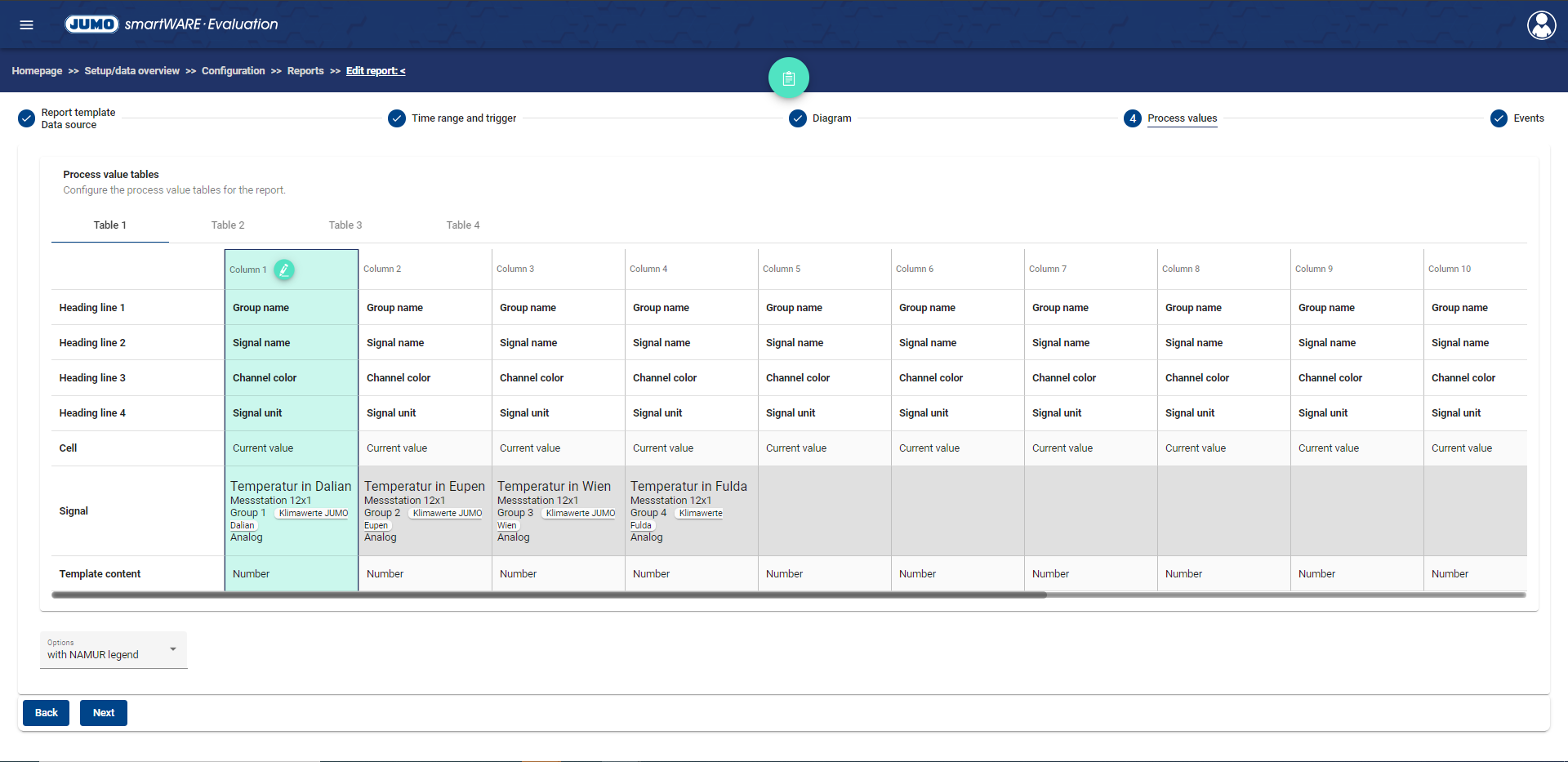Click the Events step checkmark icon
The height and width of the screenshot is (762, 1568).
[1499, 118]
